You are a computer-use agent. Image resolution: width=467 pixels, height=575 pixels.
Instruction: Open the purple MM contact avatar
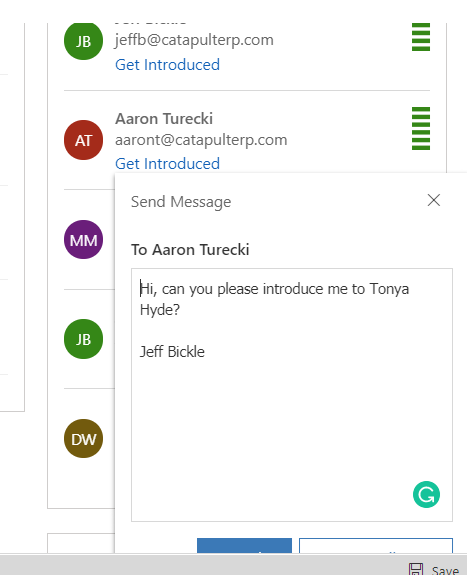83,240
